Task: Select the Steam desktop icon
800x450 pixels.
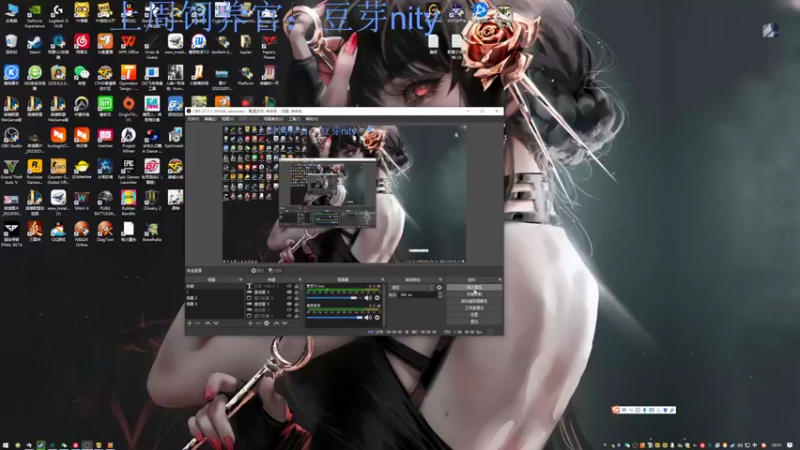Action: (34, 45)
